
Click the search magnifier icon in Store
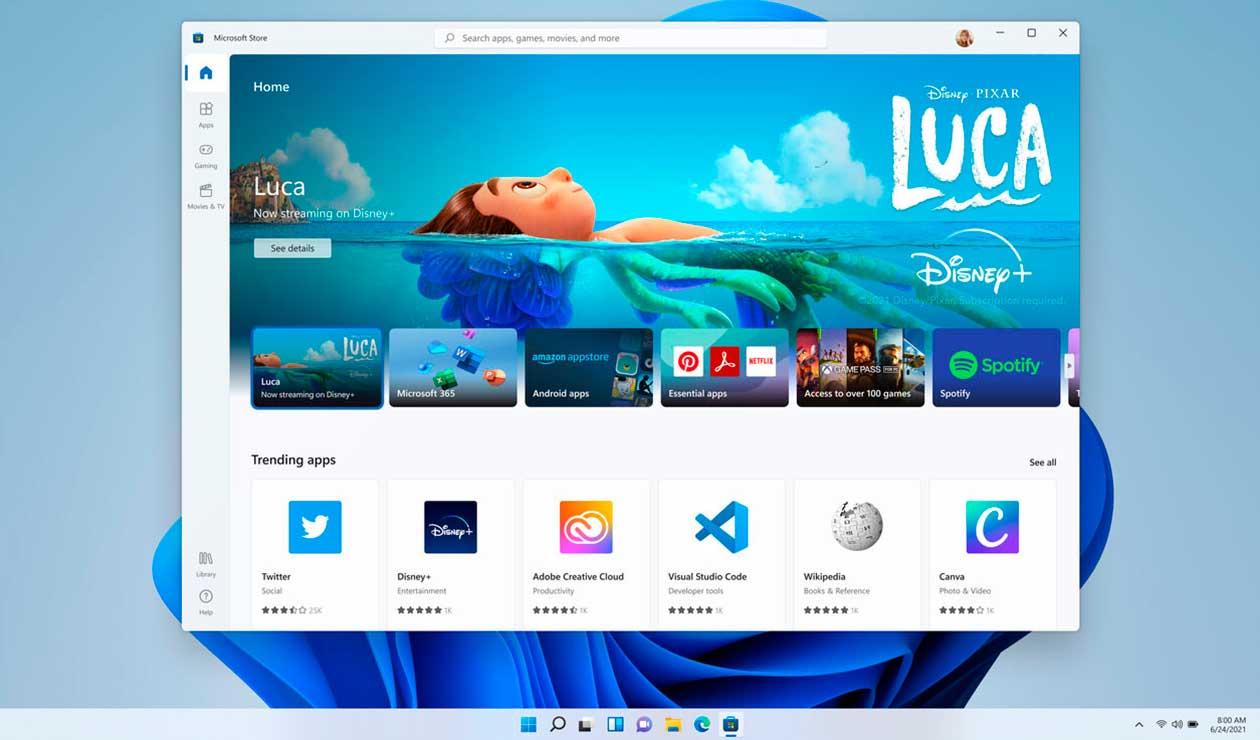click(450, 38)
